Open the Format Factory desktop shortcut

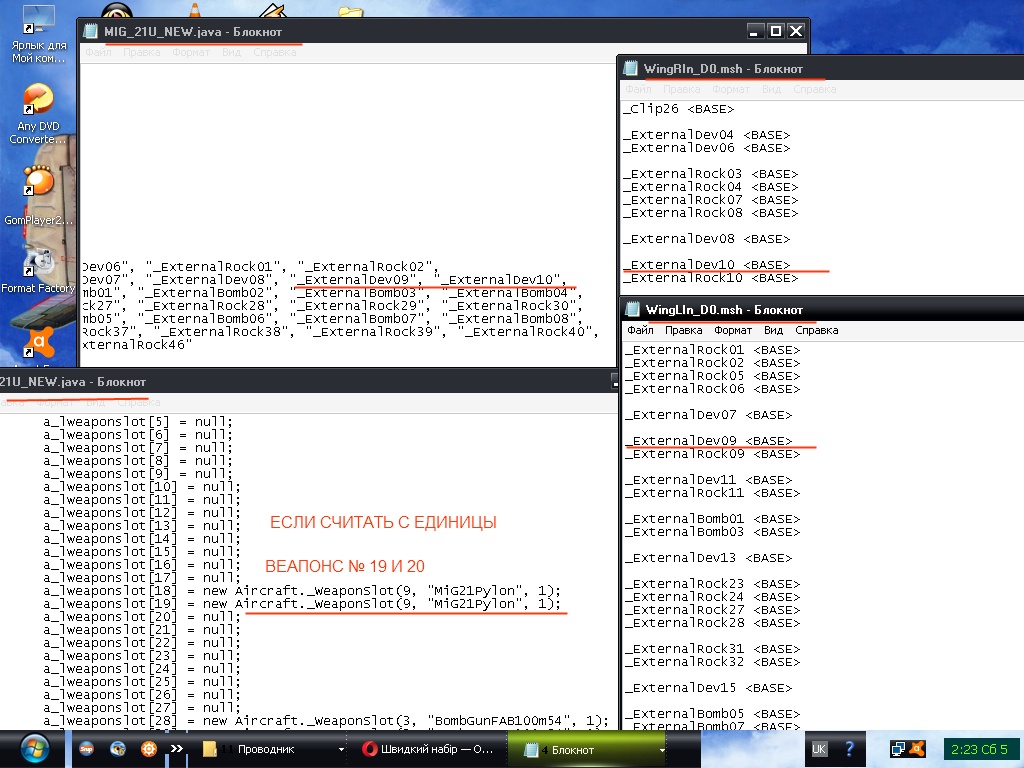pyautogui.click(x=38, y=262)
